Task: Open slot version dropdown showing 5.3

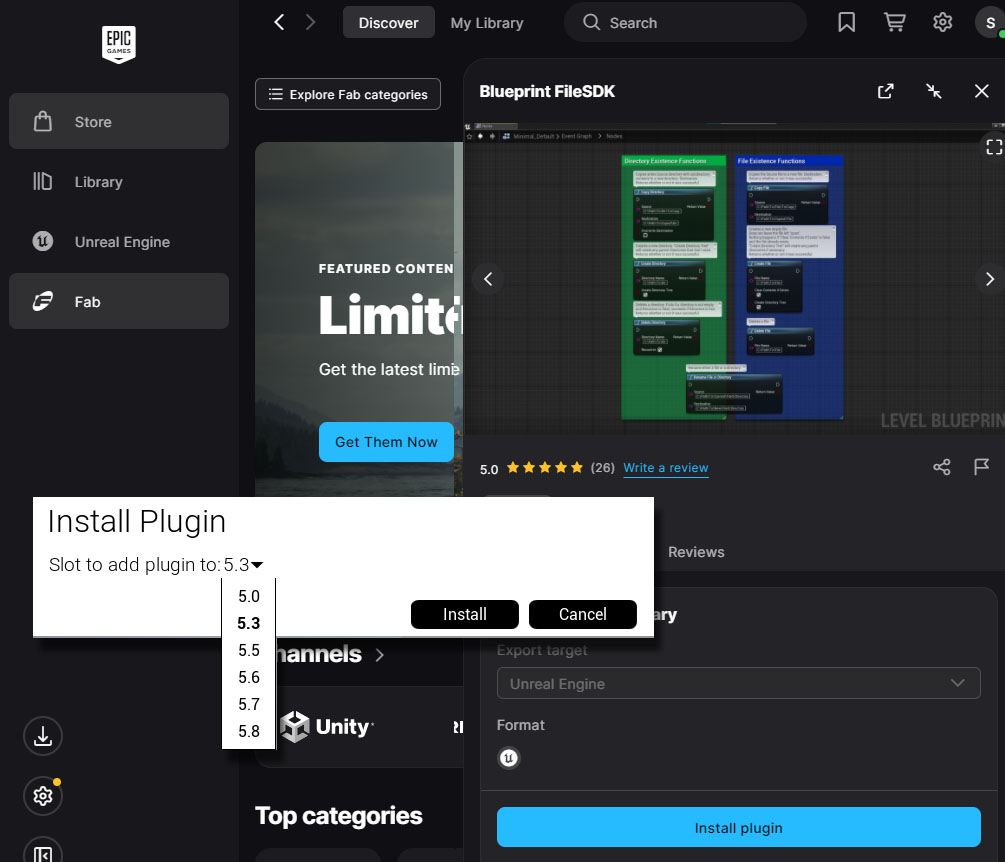Action: [243, 565]
